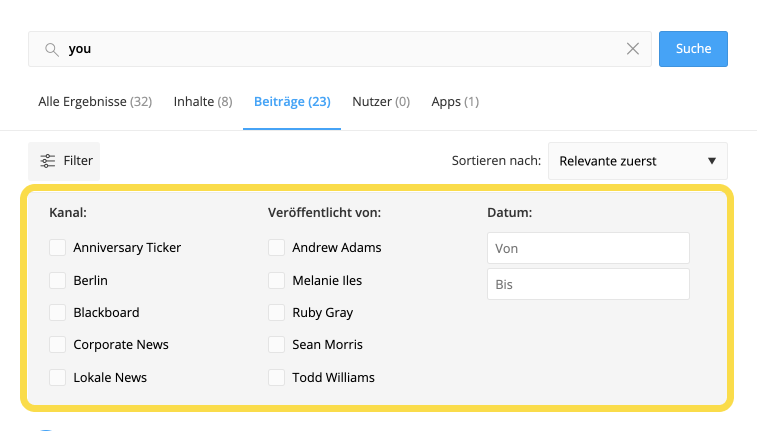Filter by author Andrew Adams checkbox
This screenshot has height=431, width=757.
point(277,248)
